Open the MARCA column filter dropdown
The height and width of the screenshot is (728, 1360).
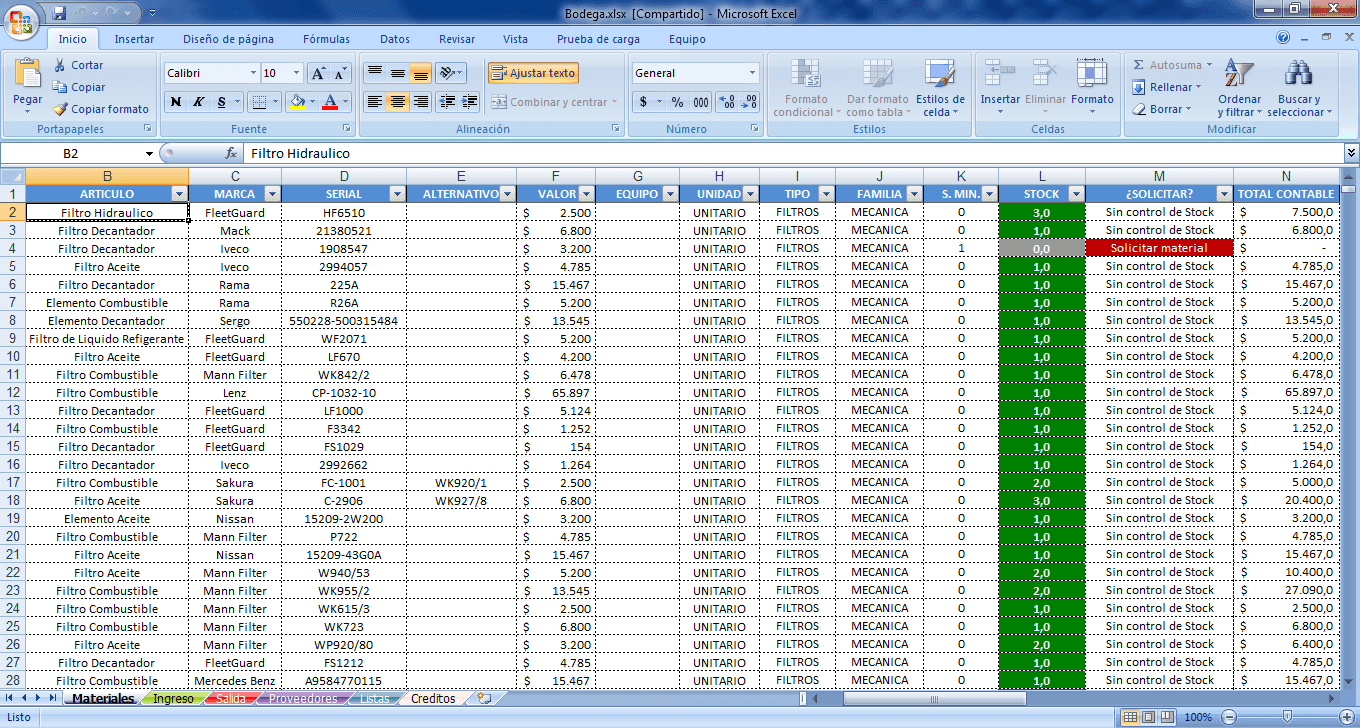pos(274,194)
